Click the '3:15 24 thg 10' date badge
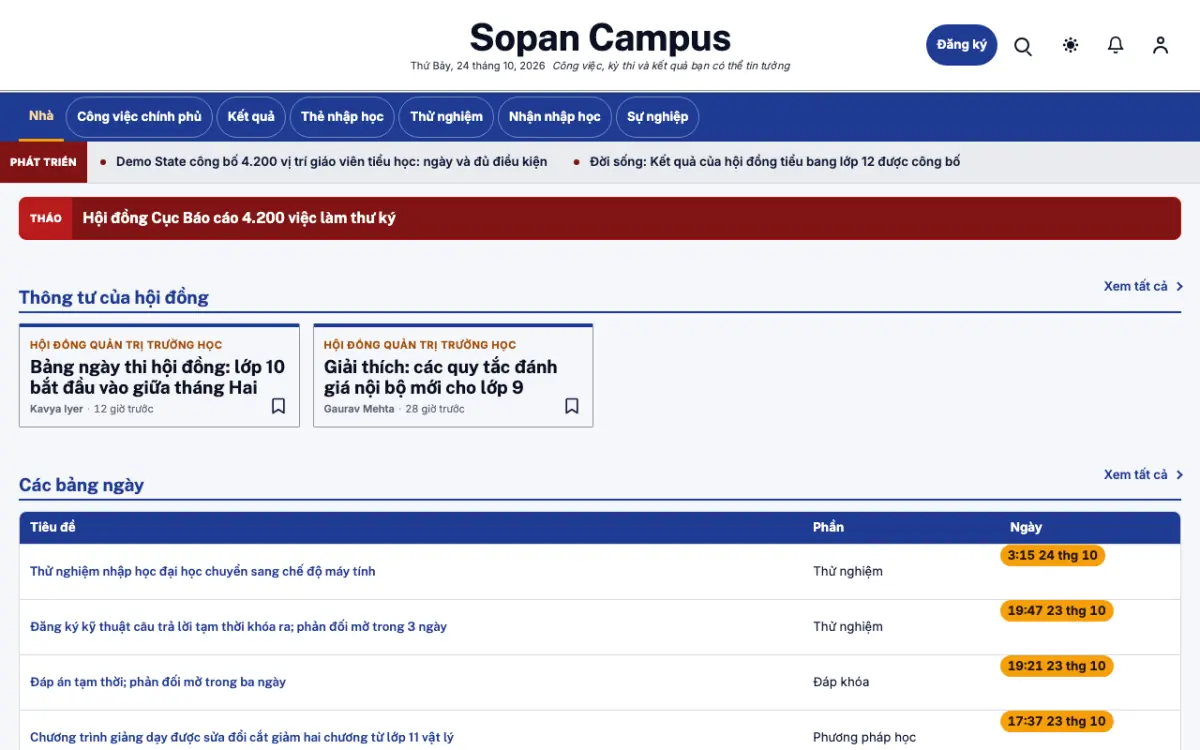 click(1052, 556)
